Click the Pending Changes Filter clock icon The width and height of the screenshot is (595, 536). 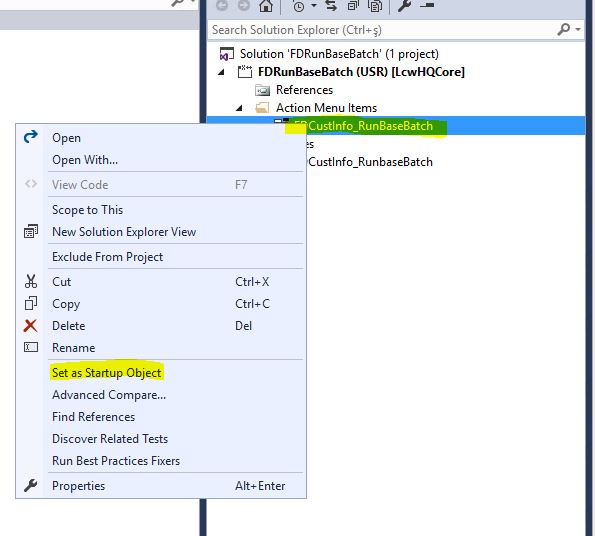pos(299,6)
